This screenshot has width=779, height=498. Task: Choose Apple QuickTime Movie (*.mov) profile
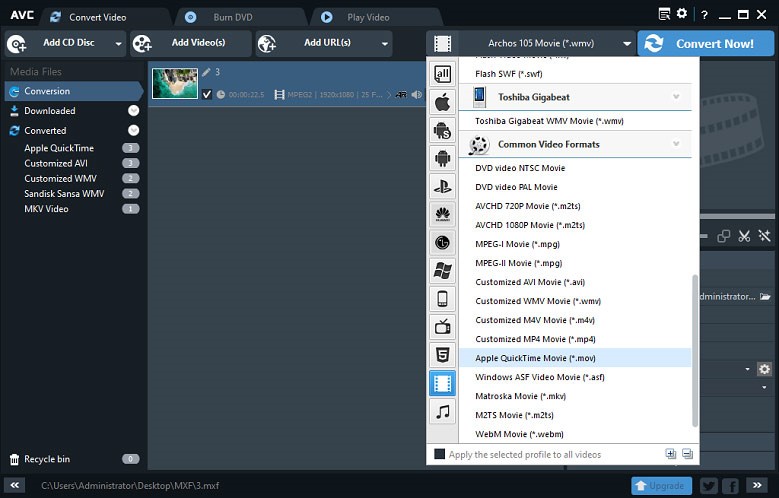pos(575,358)
